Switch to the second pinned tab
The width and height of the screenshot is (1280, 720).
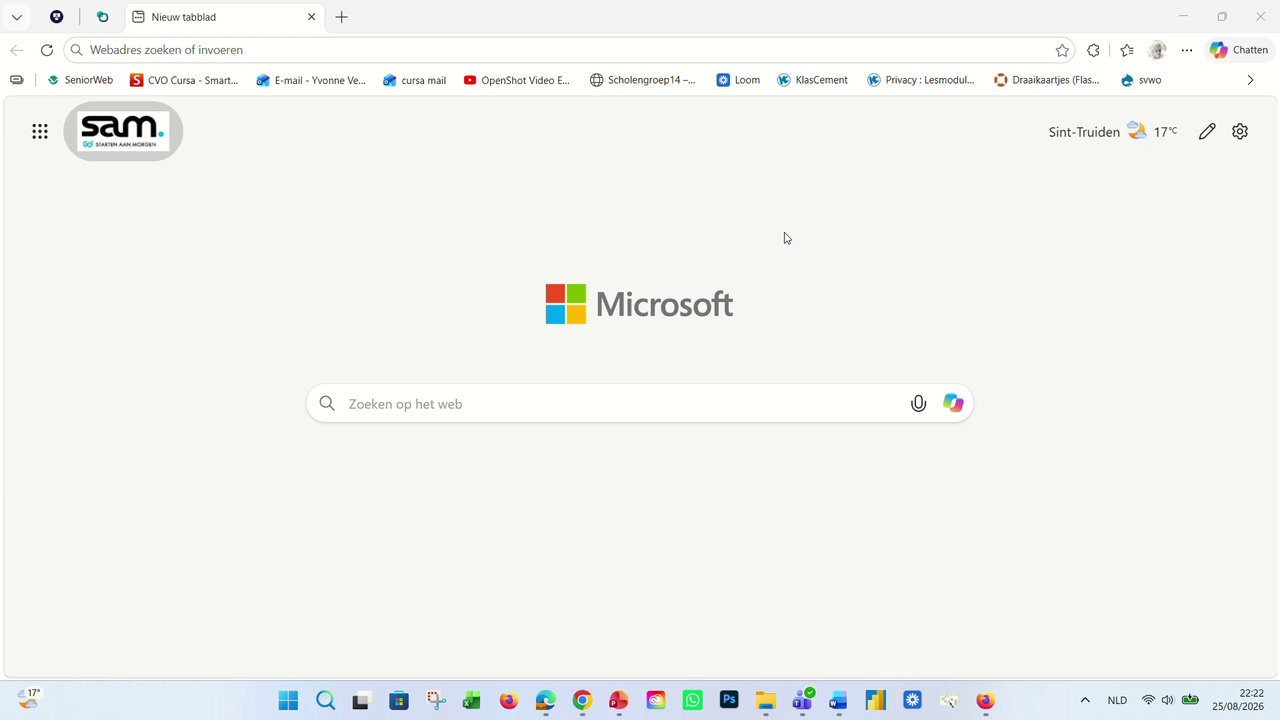click(102, 17)
